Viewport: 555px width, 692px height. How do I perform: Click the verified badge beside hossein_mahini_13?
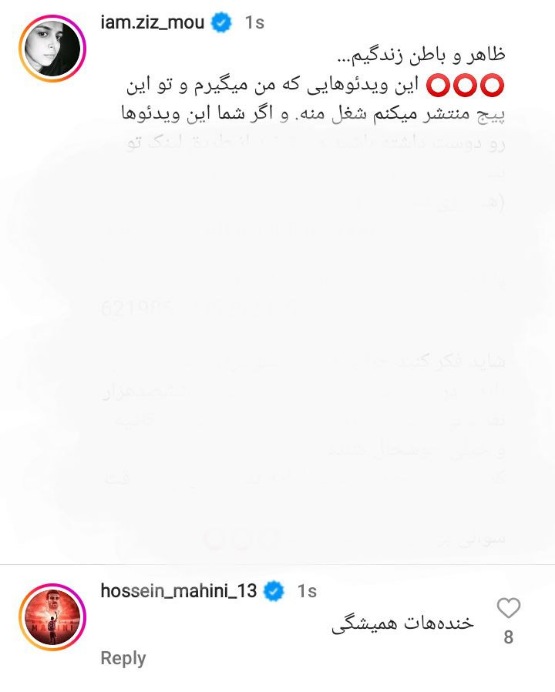274,591
